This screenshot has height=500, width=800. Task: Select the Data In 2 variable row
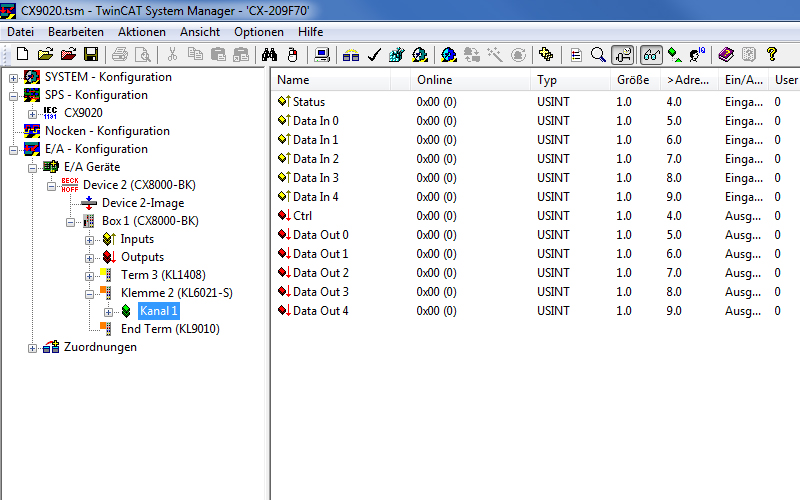(x=536, y=159)
